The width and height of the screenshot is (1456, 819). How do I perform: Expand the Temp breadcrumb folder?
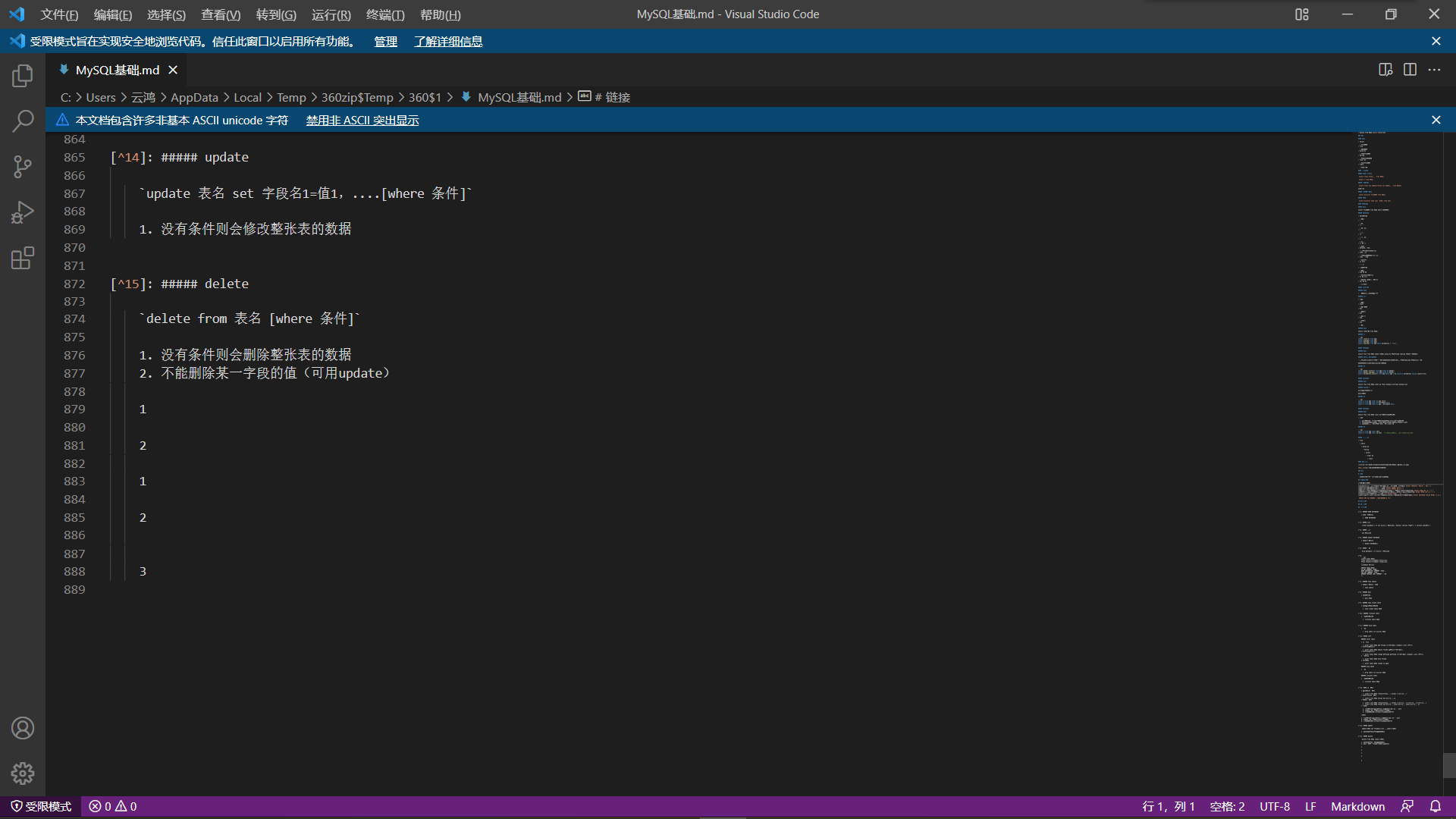[x=291, y=97]
